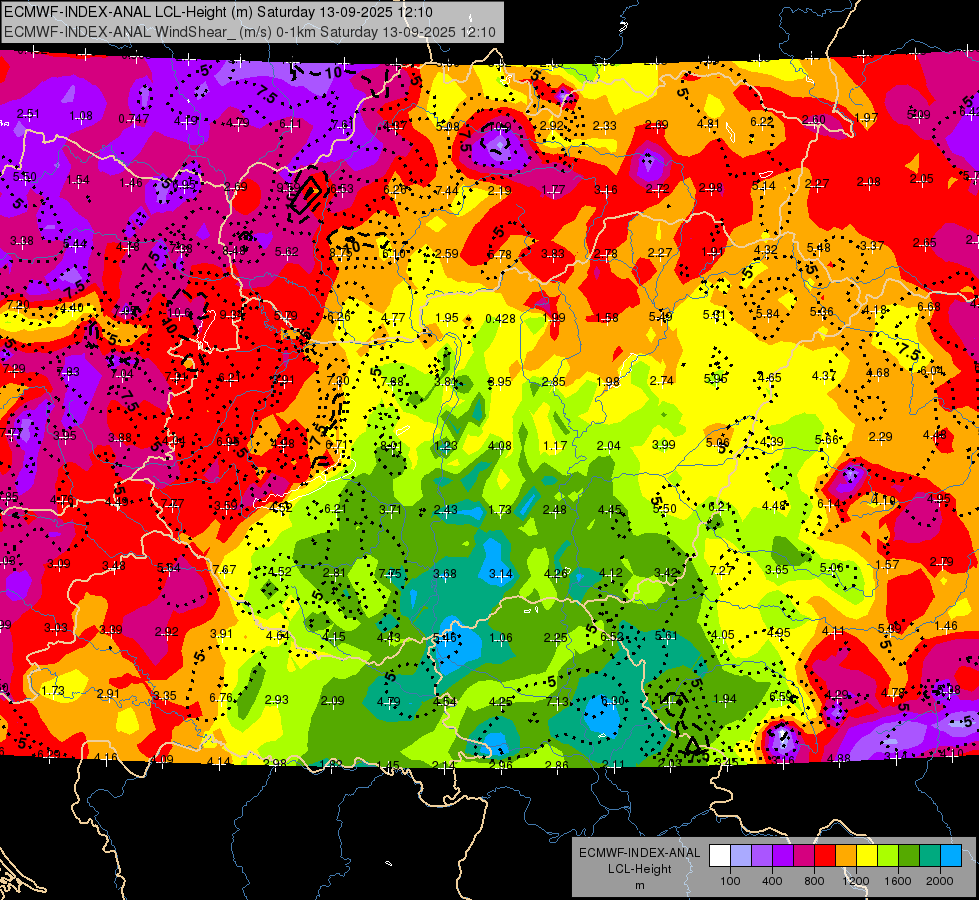Click the 3.71 value on the map
The image size is (979, 900).
click(390, 510)
